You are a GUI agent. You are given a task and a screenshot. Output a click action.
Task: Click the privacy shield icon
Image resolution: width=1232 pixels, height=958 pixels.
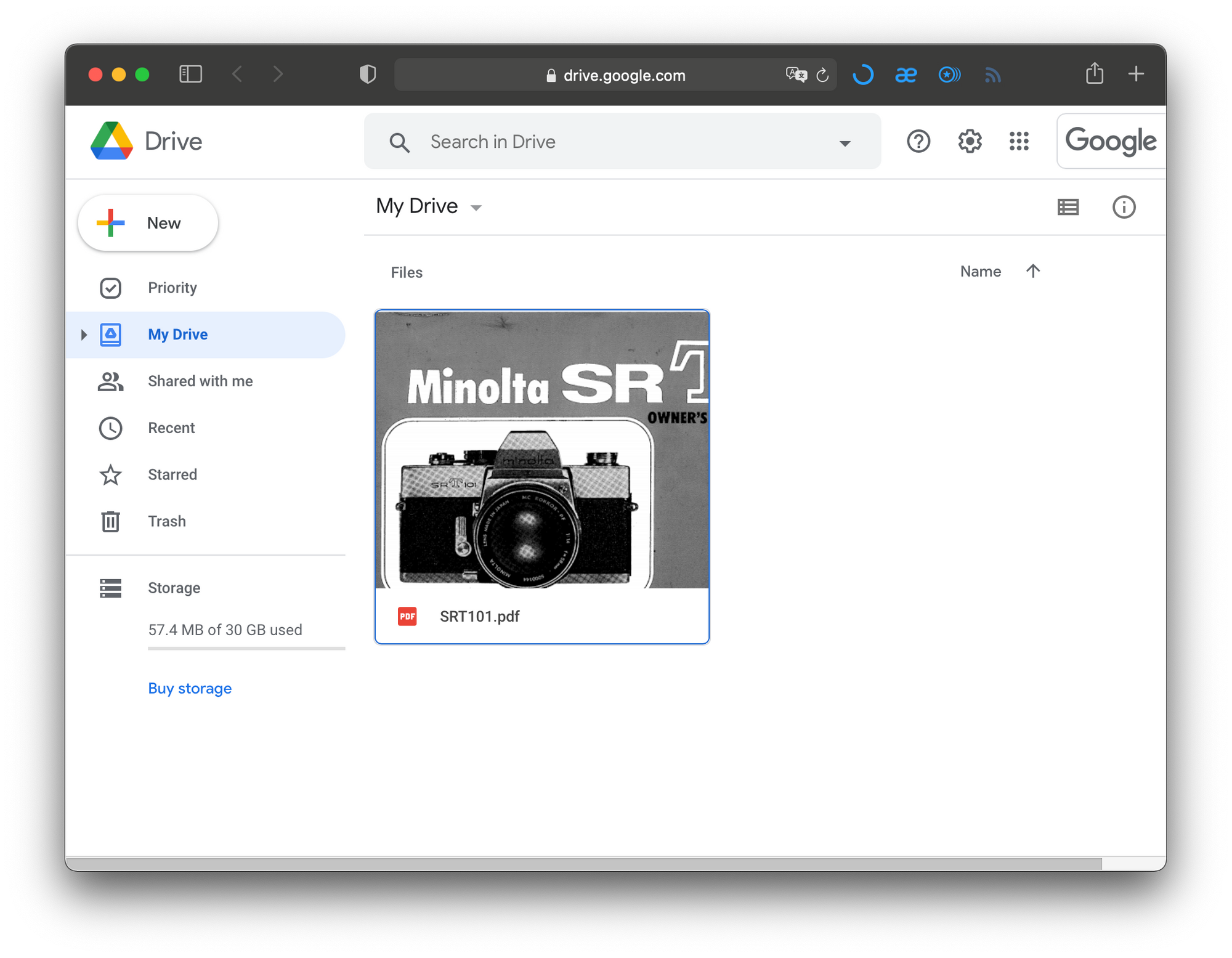(367, 75)
